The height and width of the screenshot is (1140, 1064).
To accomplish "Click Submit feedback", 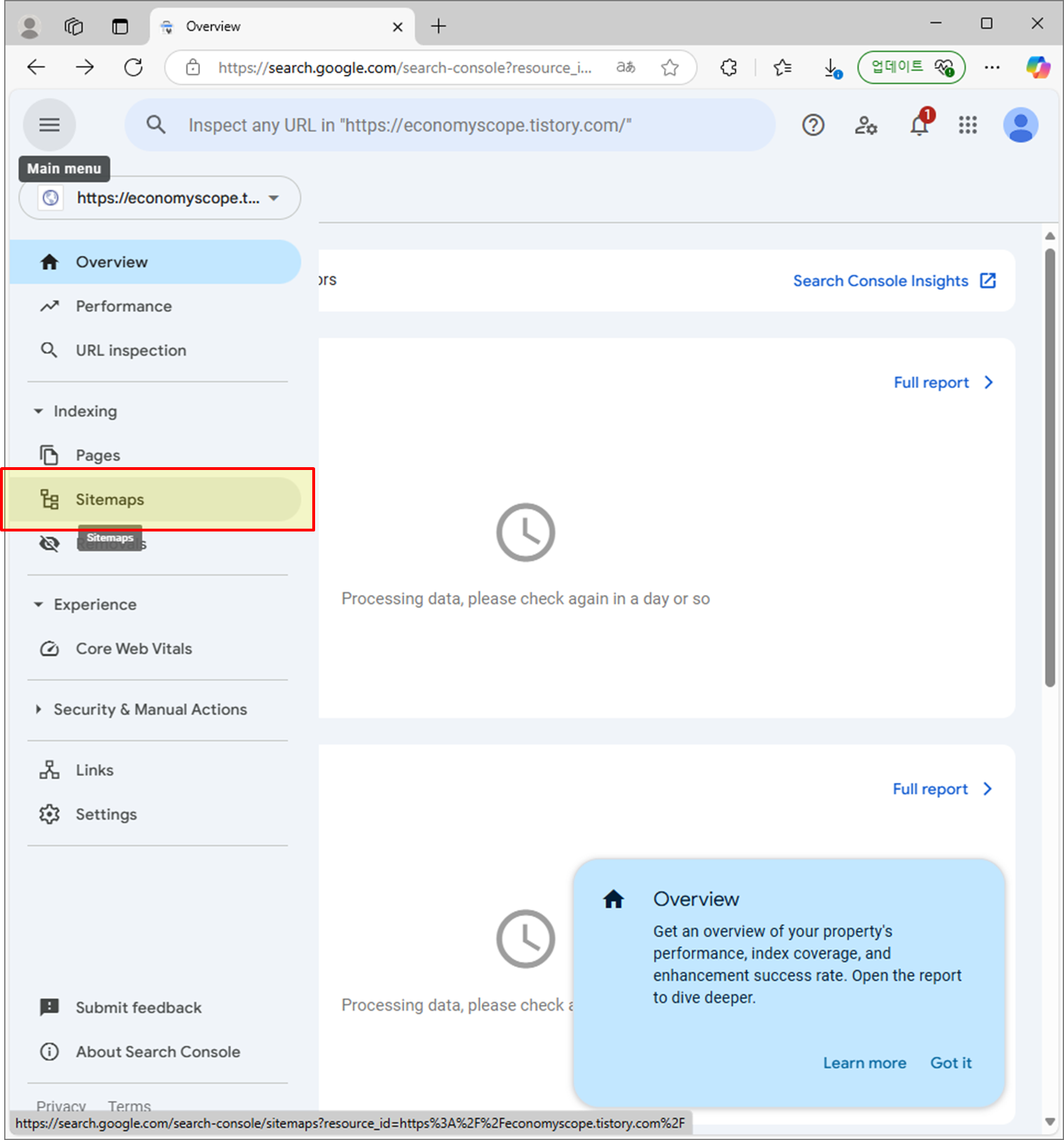I will pyautogui.click(x=138, y=1007).
